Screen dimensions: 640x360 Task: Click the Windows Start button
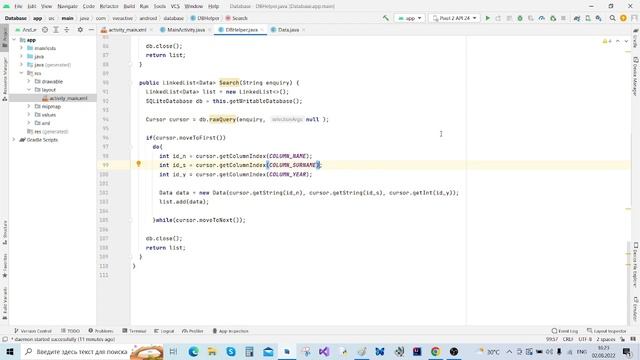pos(9,351)
